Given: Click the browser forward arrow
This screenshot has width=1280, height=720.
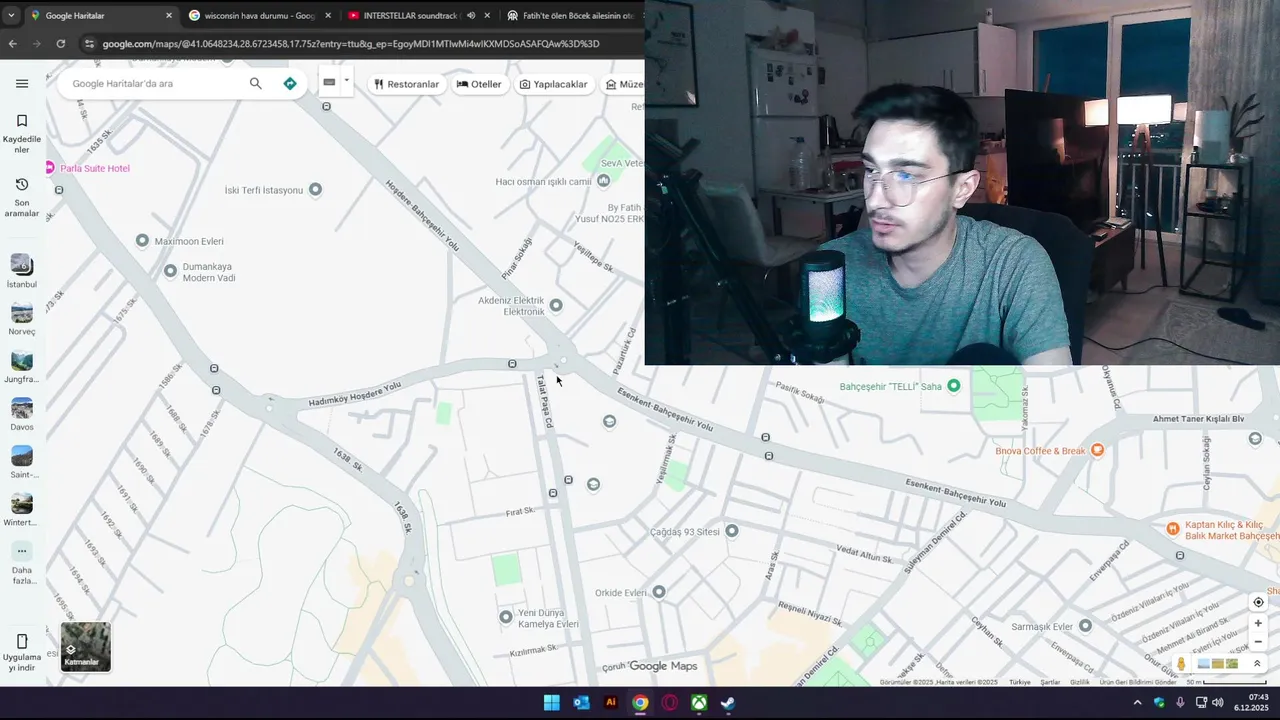Looking at the screenshot, I should pyautogui.click(x=36, y=44).
